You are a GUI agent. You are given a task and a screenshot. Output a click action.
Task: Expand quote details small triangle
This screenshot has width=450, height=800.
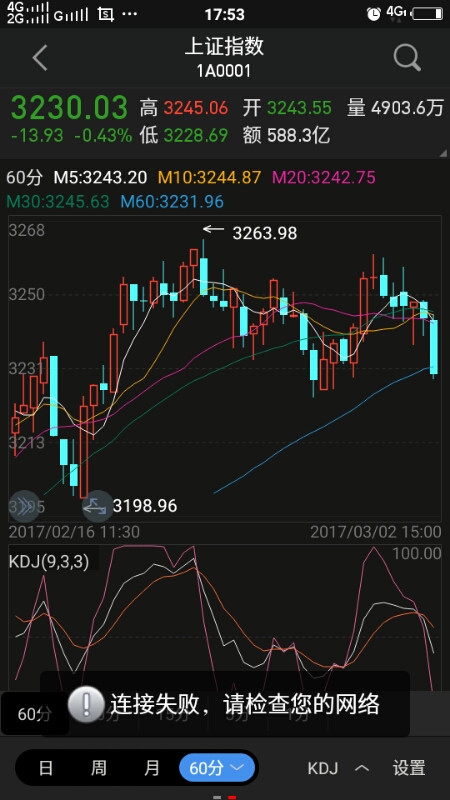coord(441,153)
